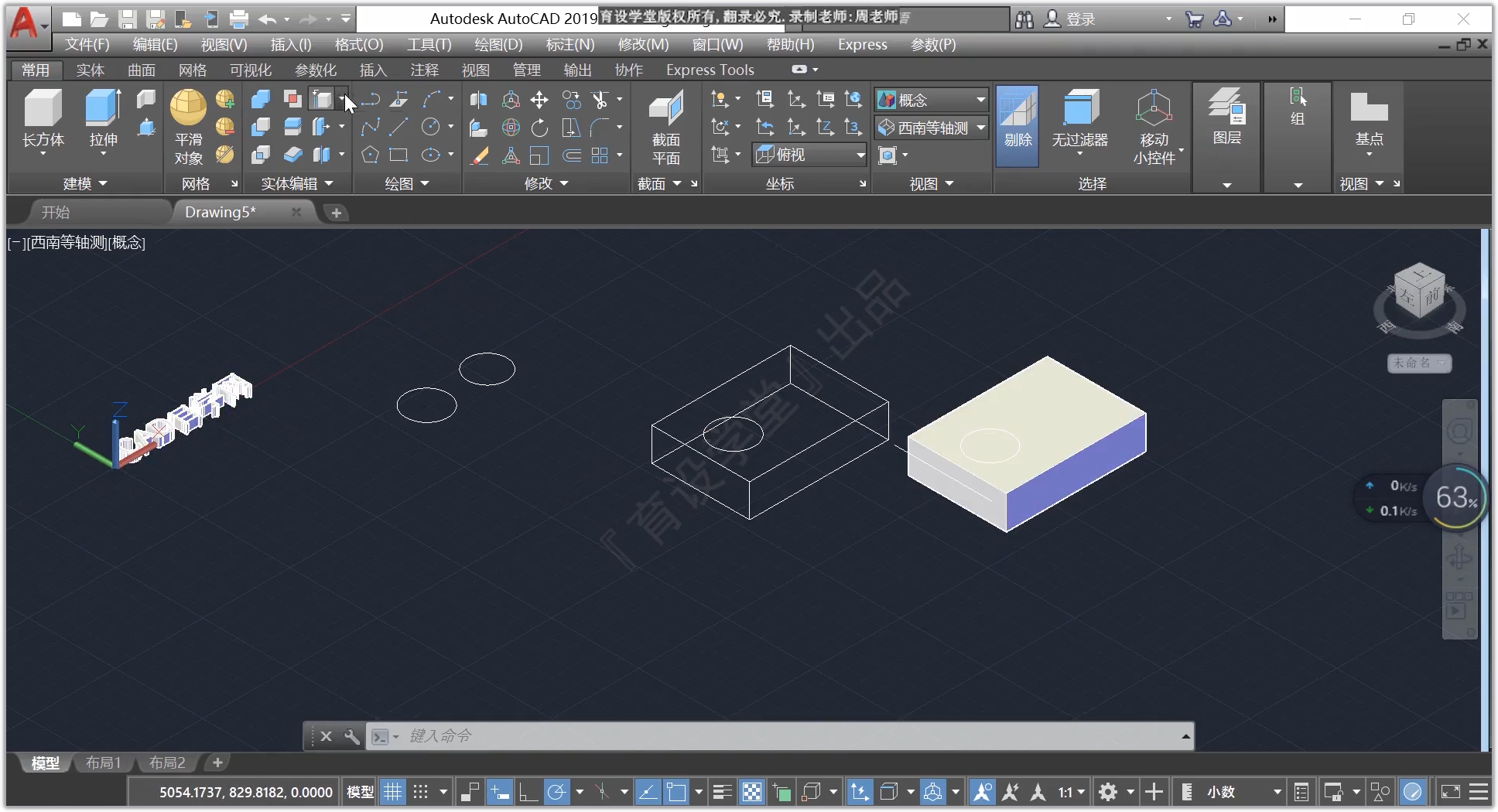Image resolution: width=1498 pixels, height=812 pixels.
Task: Toggle the Culling (剔除) selection button
Action: pyautogui.click(x=1017, y=126)
